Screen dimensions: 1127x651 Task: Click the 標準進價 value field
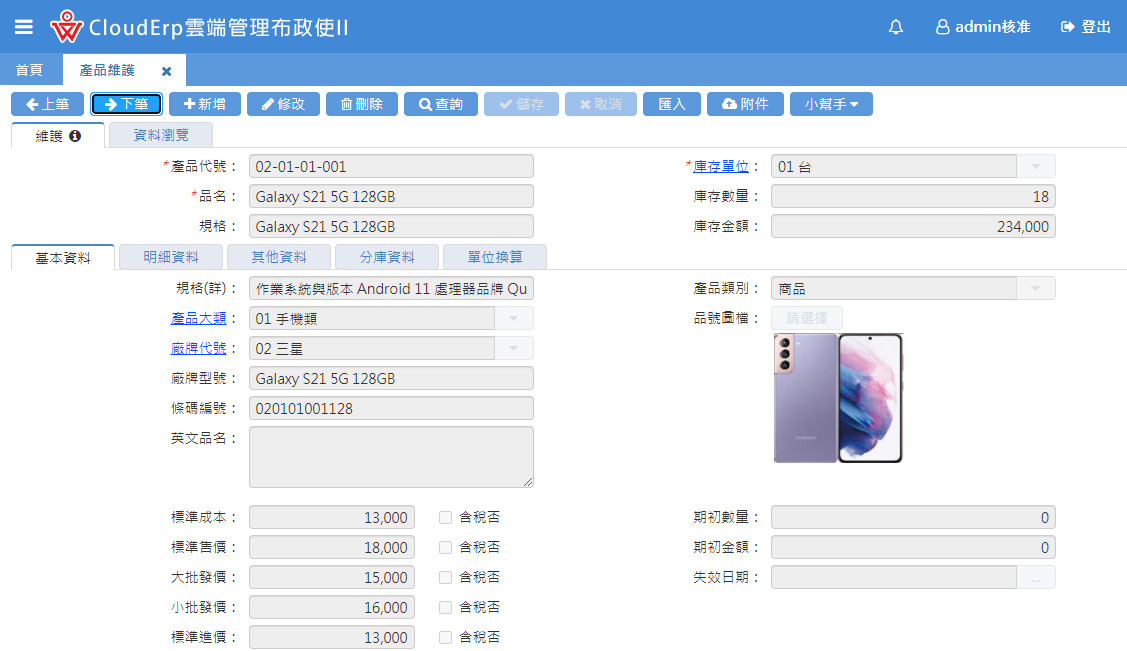point(332,637)
